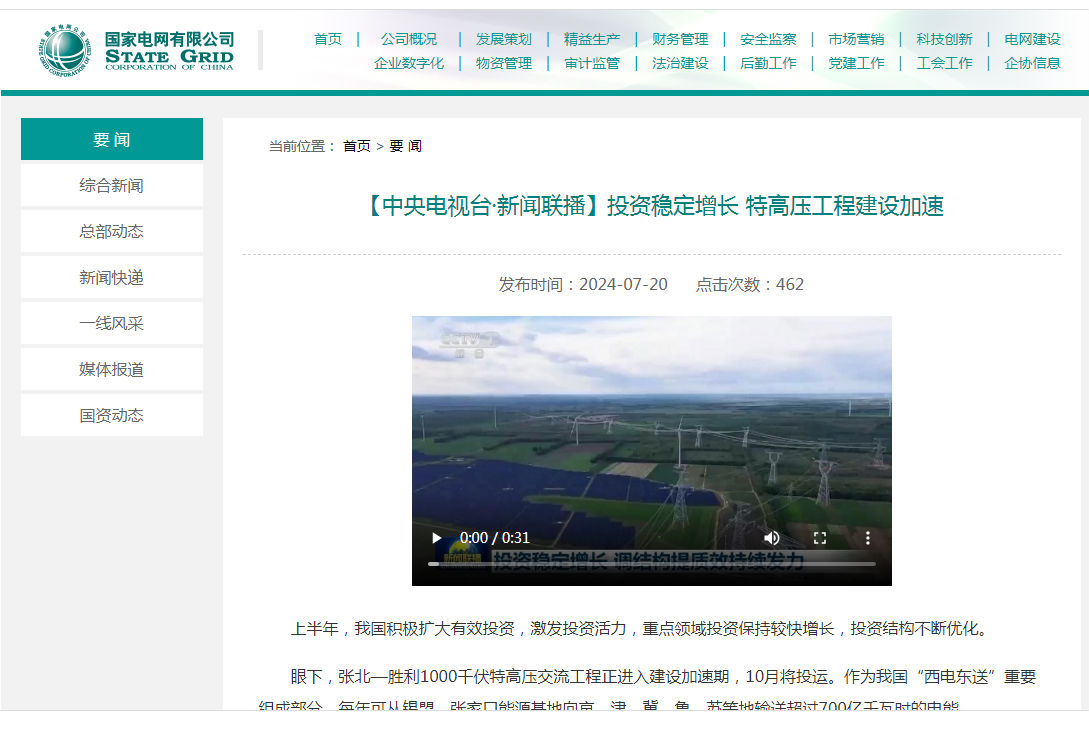Open 科技创新 navigation item
Viewport: 1089px width, 736px height.
point(944,39)
